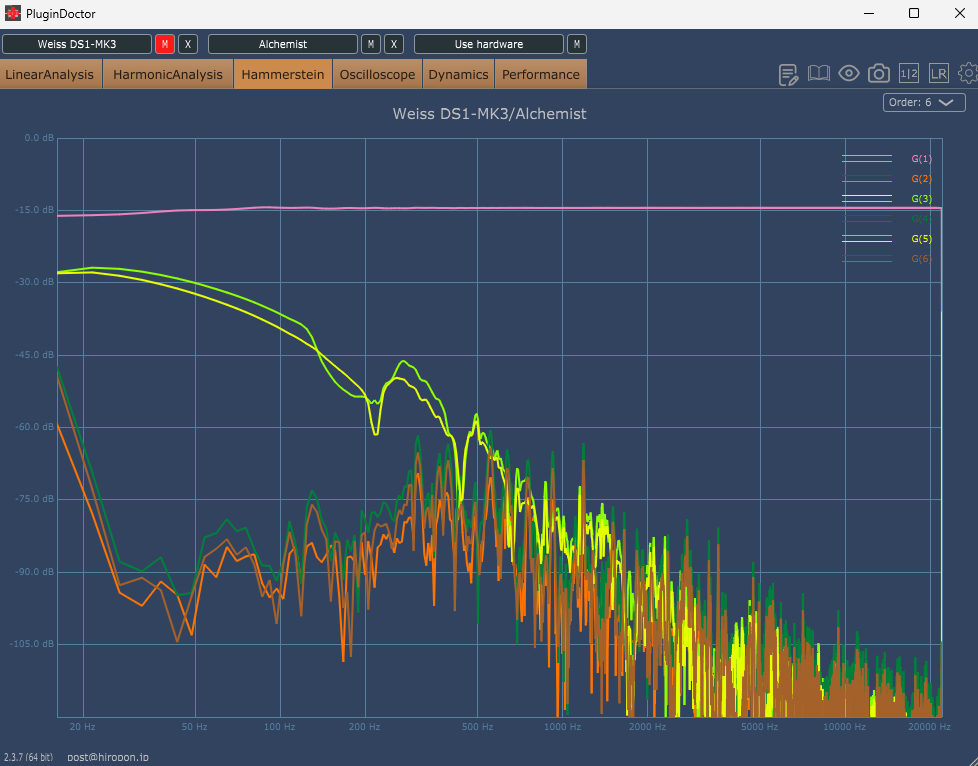The height and width of the screenshot is (766, 978).
Task: Open the Oscilloscope tab
Action: tap(377, 74)
